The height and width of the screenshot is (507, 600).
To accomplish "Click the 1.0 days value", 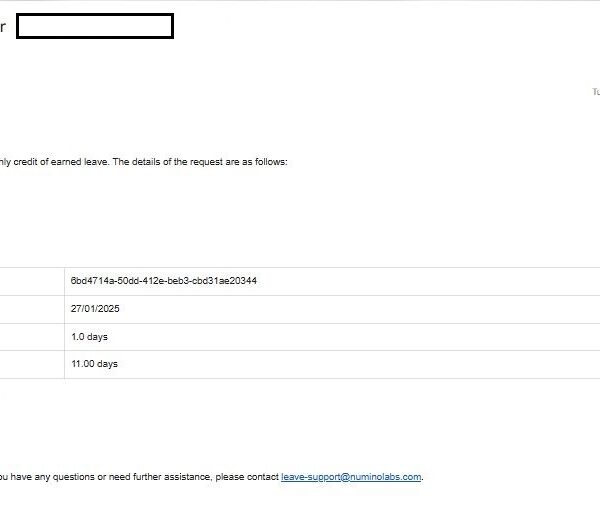I will click(x=89, y=337).
